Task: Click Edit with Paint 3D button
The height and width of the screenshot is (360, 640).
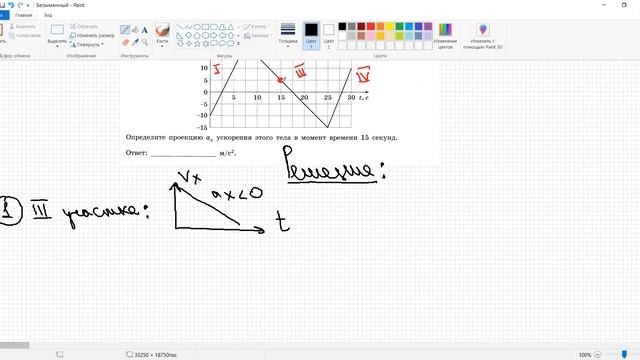Action: [482, 36]
